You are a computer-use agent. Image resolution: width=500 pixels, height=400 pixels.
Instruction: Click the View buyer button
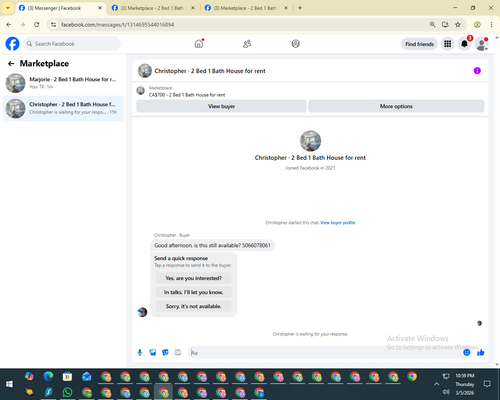221,106
